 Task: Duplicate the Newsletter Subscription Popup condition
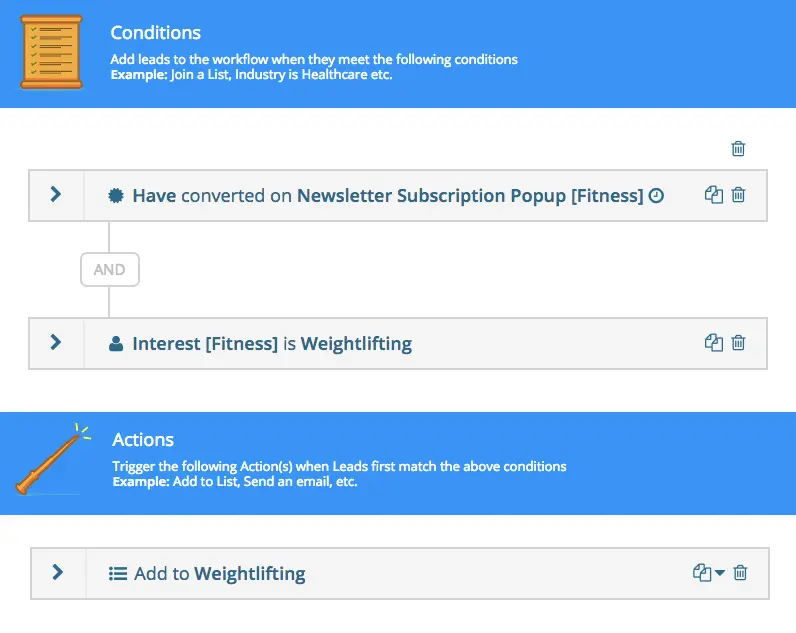click(x=713, y=195)
